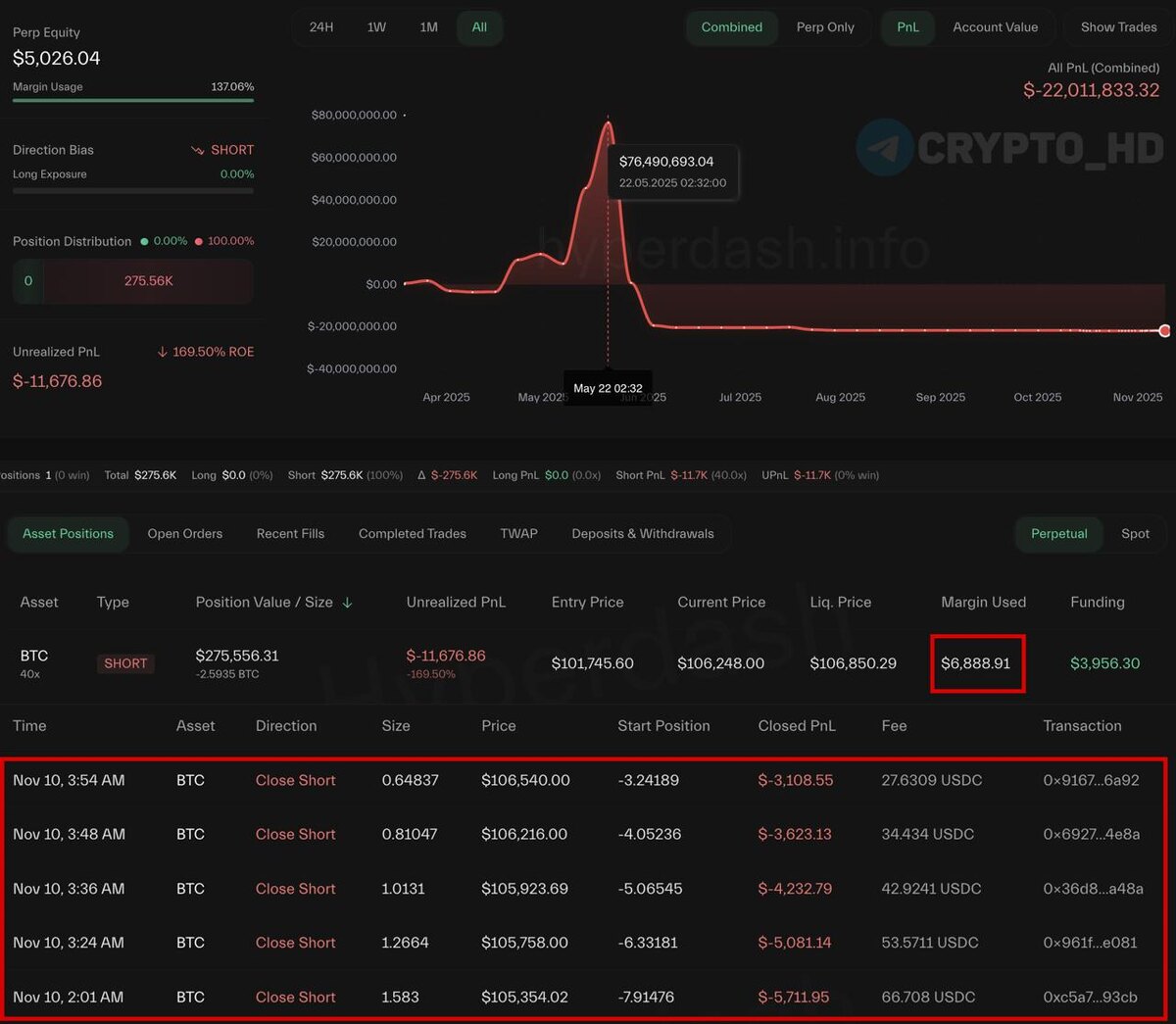Viewport: 1176px width, 1024px height.
Task: Open transaction 0xc5a7...93cb
Action: [1090, 998]
